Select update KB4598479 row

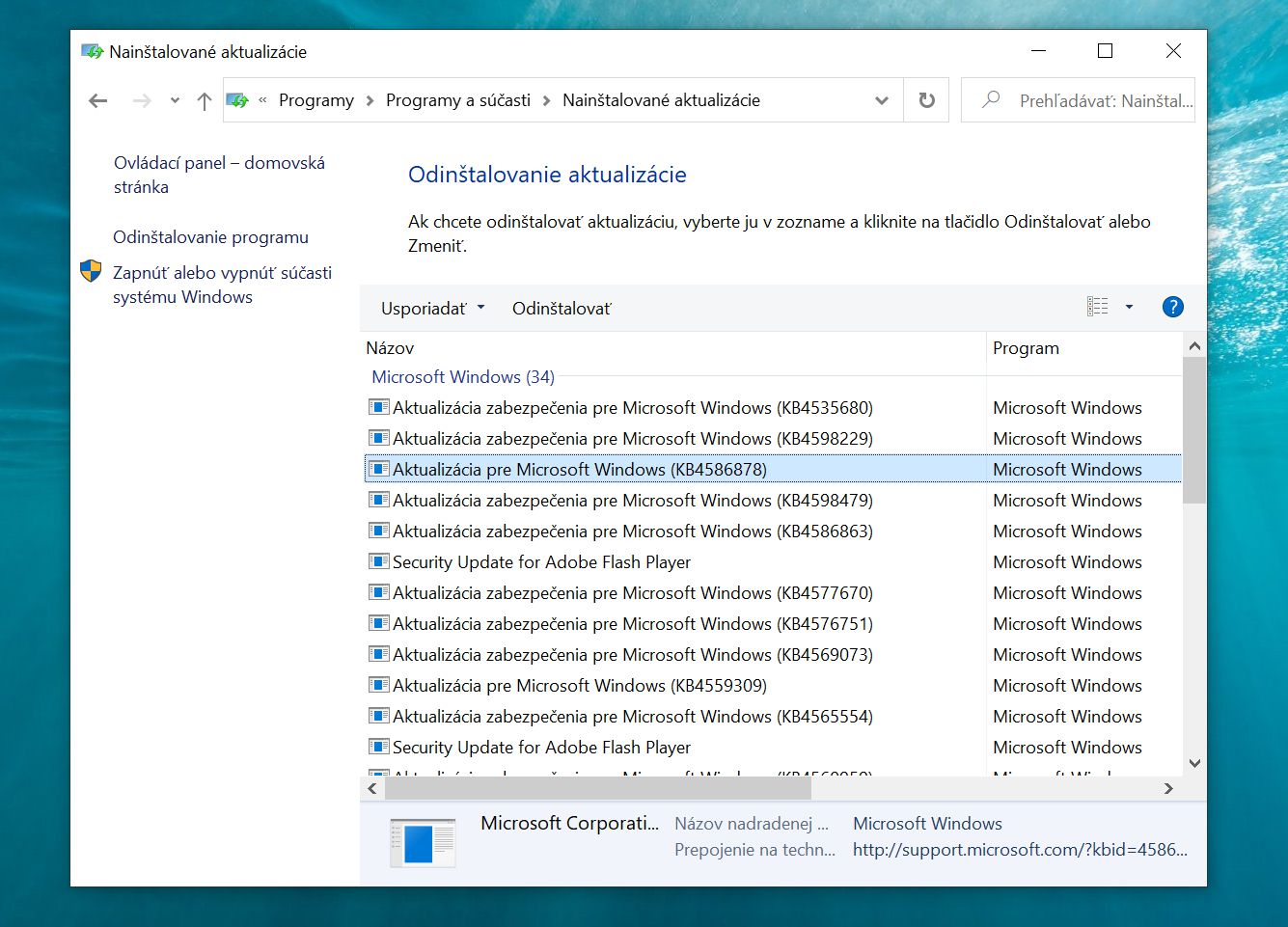[773, 501]
